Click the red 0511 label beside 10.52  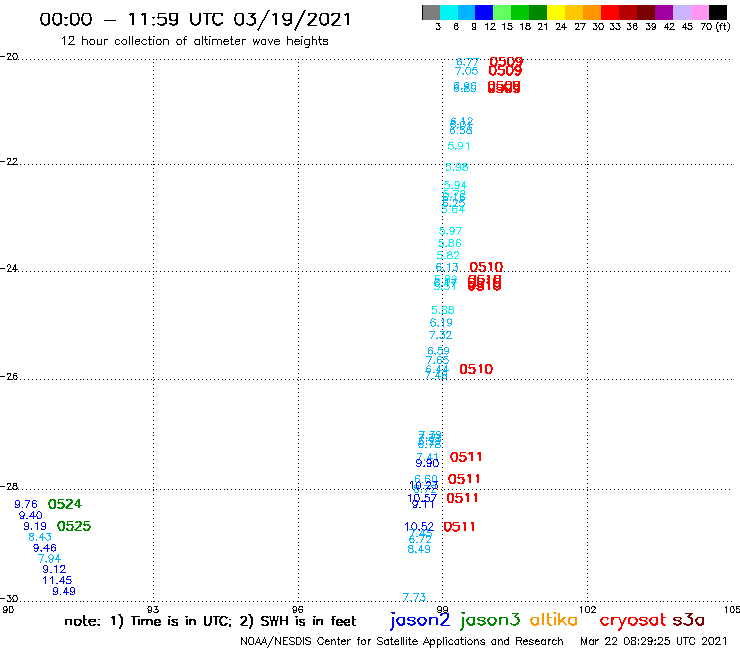(x=459, y=527)
